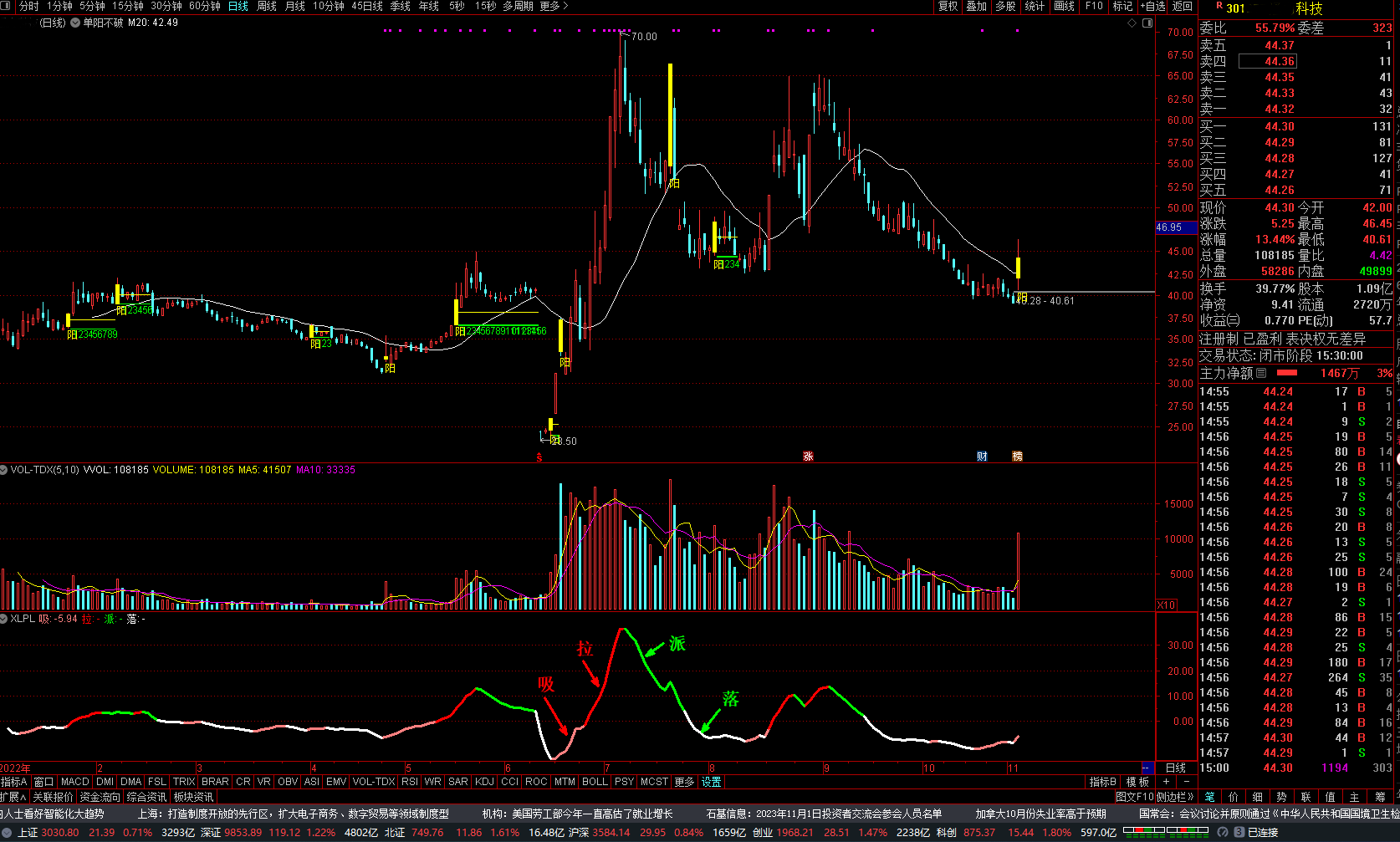Screen dimensions: 1400x842
Task: Click the zoom in plus icon
Action: 1166,782
